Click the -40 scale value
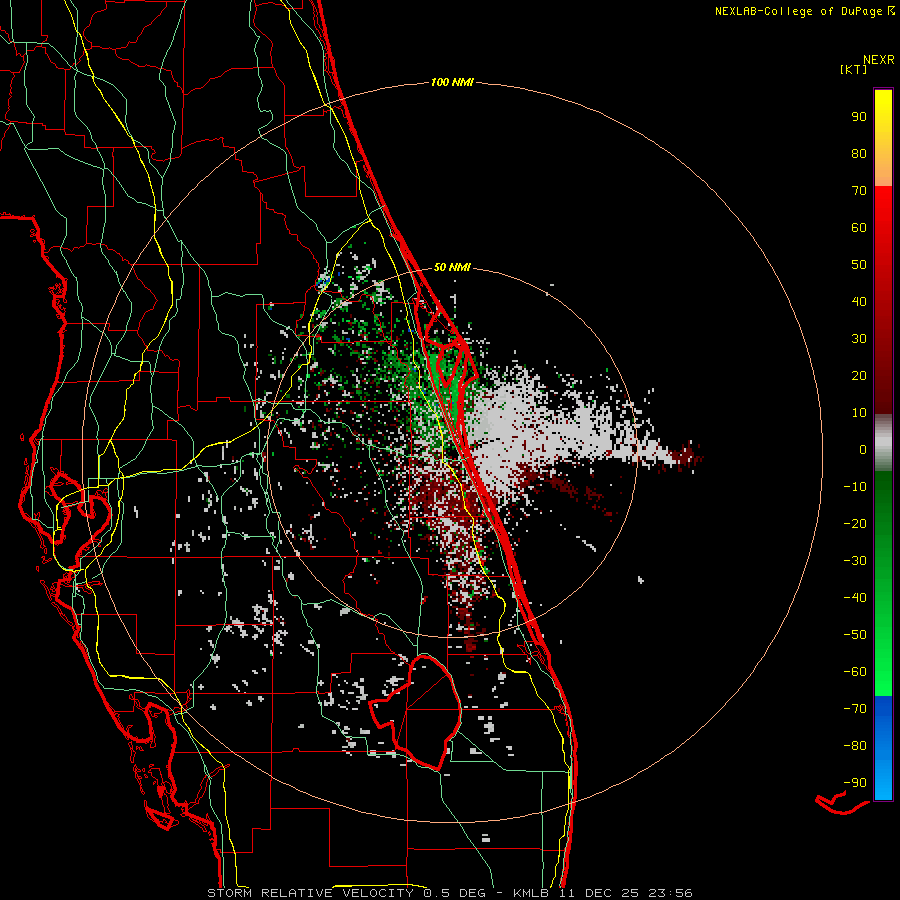 pos(855,598)
